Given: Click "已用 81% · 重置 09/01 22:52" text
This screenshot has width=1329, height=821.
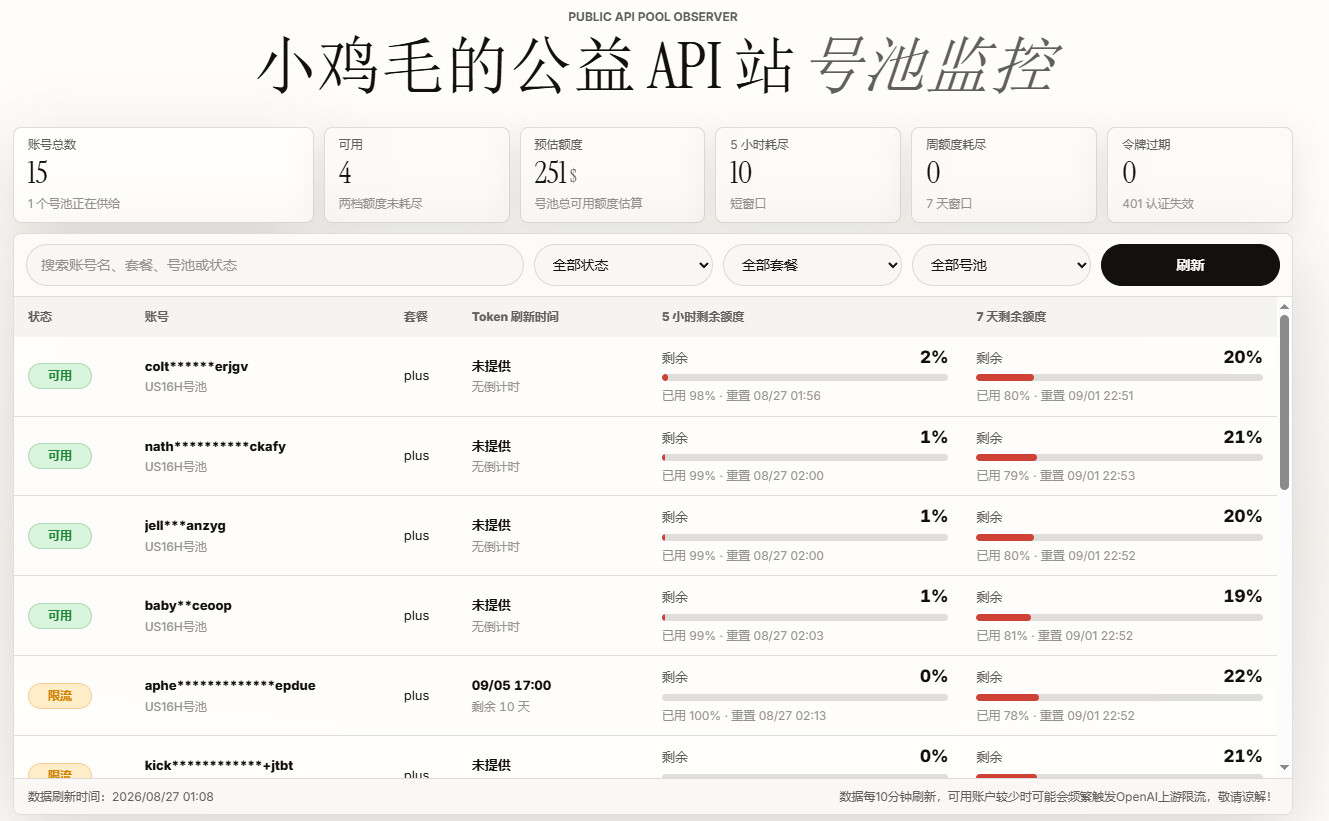Looking at the screenshot, I should coord(1055,636).
